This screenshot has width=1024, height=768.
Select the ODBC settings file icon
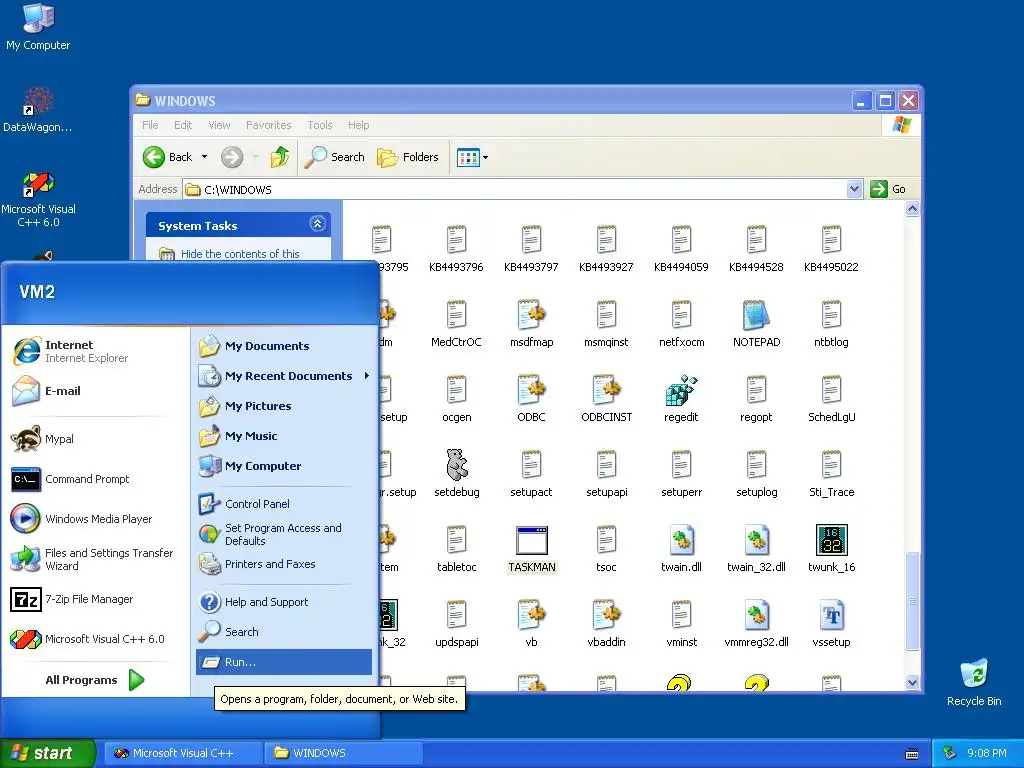pos(532,391)
